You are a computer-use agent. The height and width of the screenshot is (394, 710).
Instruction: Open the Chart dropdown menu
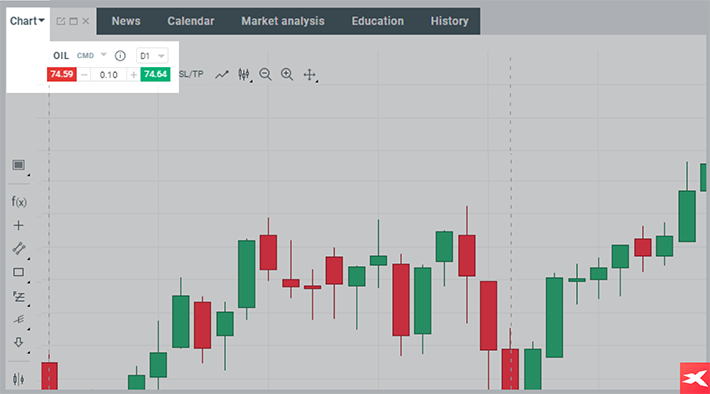27,21
